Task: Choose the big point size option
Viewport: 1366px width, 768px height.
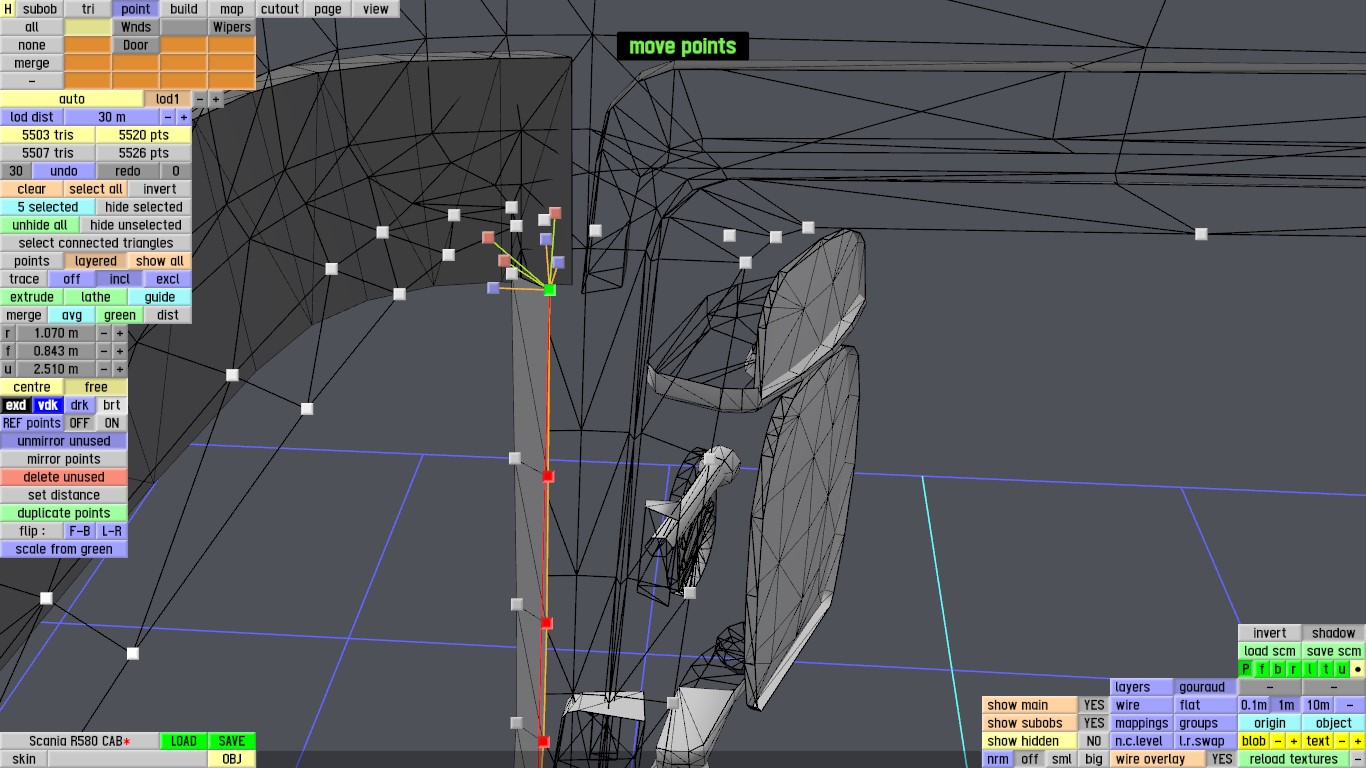Action: tap(1094, 759)
